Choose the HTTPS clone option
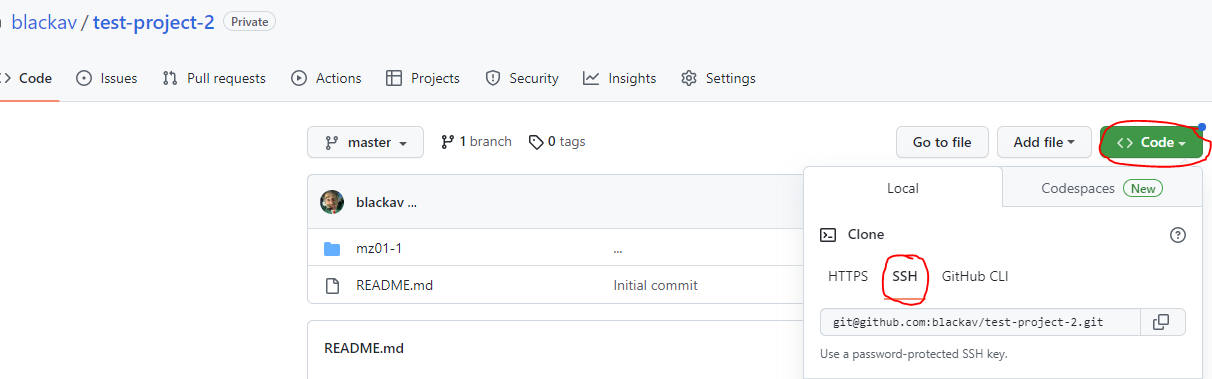 [x=848, y=276]
